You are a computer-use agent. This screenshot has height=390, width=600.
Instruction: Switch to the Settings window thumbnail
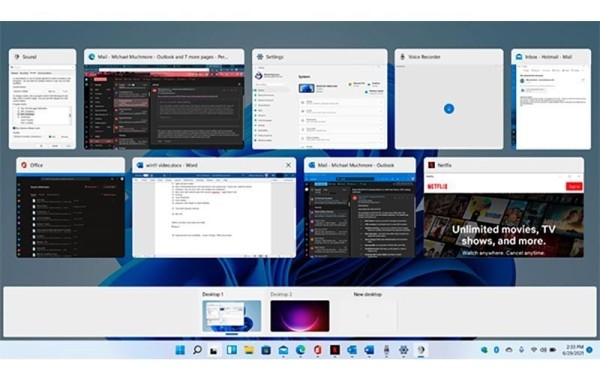point(320,99)
